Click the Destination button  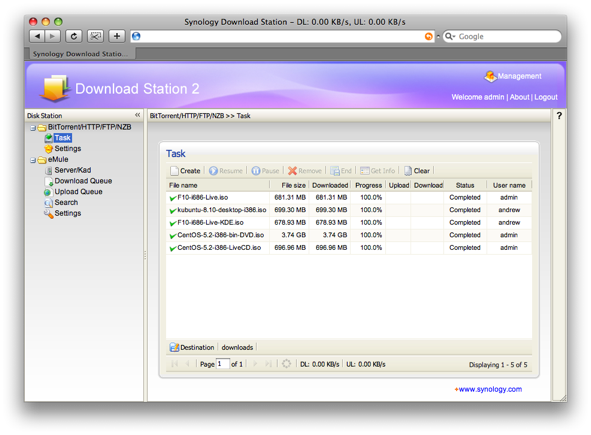[192, 347]
